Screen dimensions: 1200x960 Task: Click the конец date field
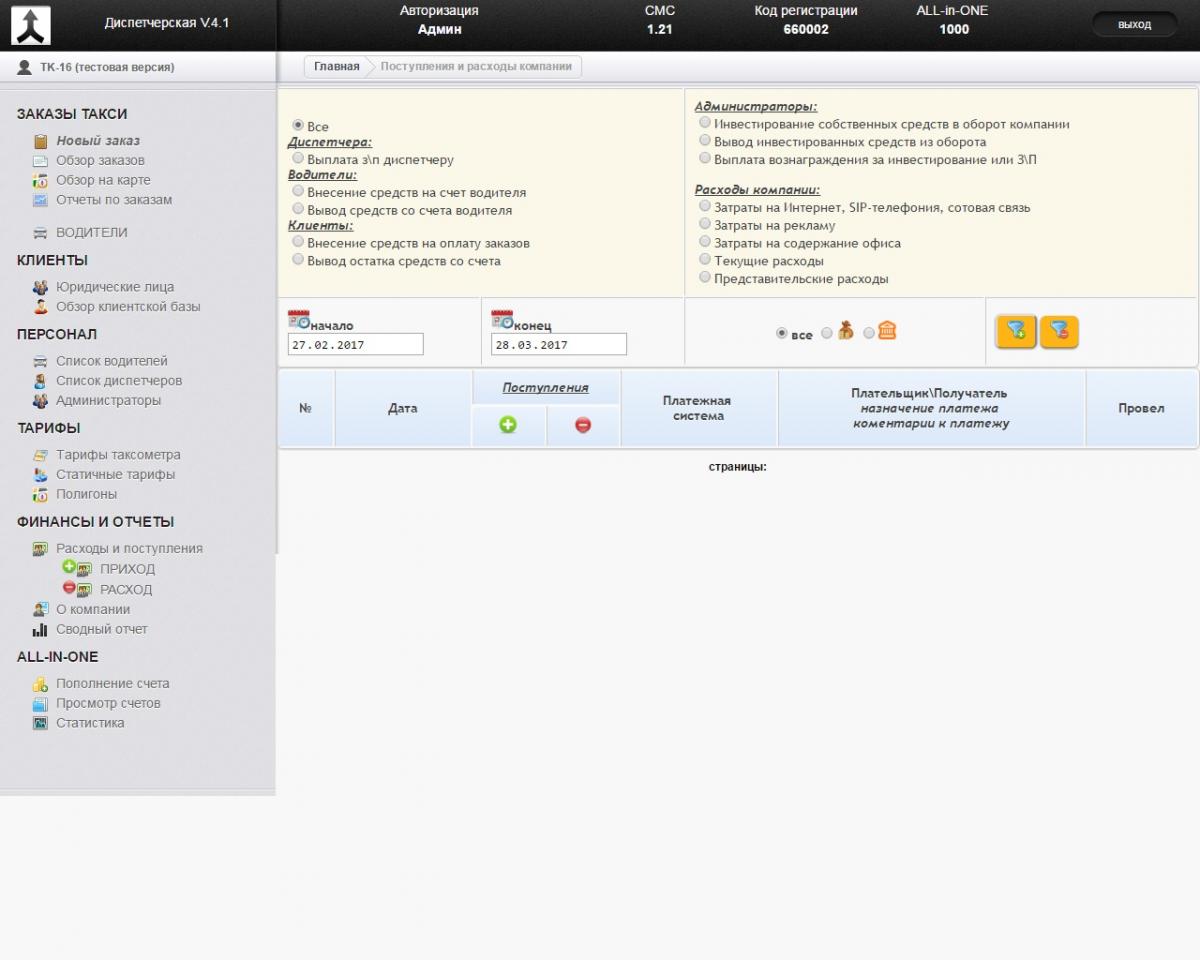[x=559, y=344]
